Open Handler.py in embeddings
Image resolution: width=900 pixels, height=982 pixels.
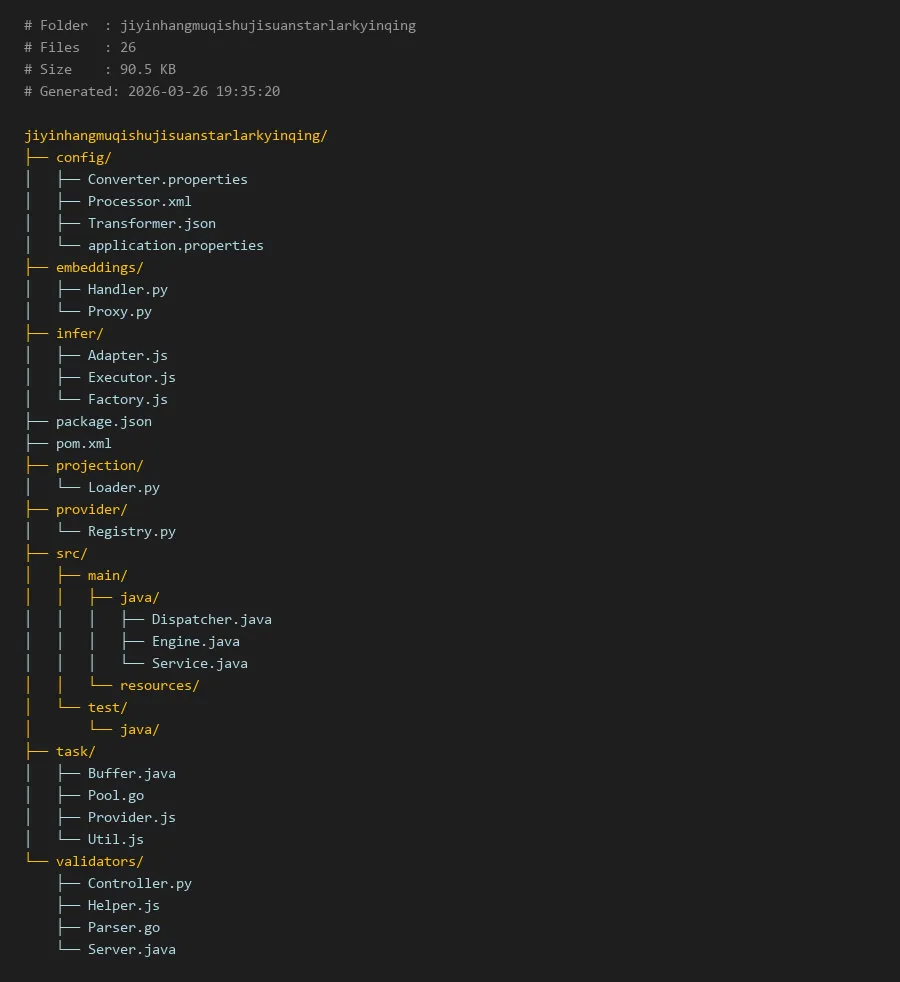(x=127, y=289)
